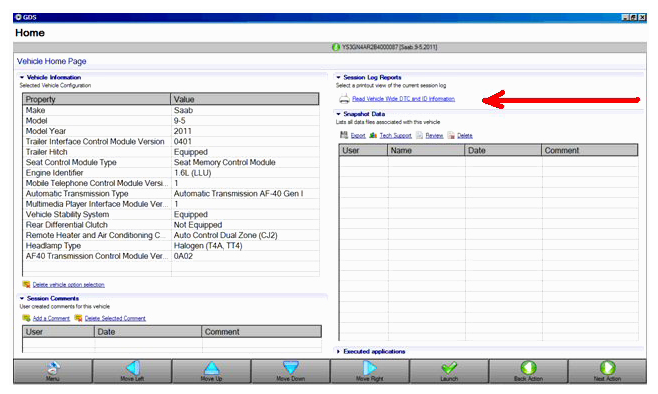Click the Add a Comment icon
658x394 pixels.
click(26, 318)
